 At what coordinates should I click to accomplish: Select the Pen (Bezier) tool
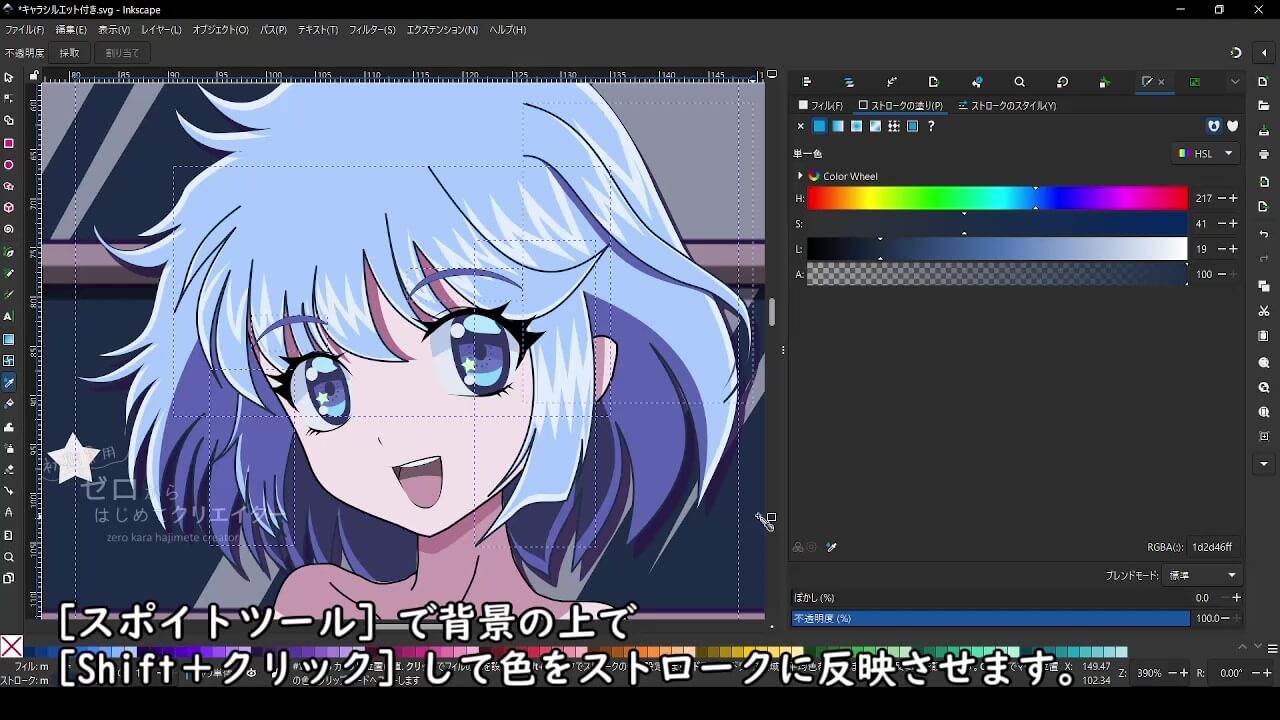point(9,252)
